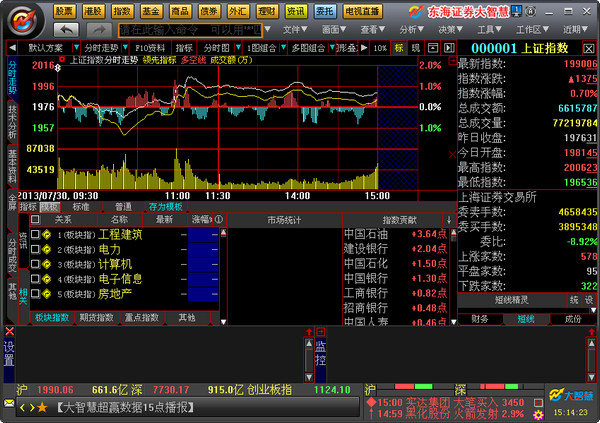Screen dimensions: 600x423
Task: Click the Dazhihui round logo button
Action: point(24,21)
